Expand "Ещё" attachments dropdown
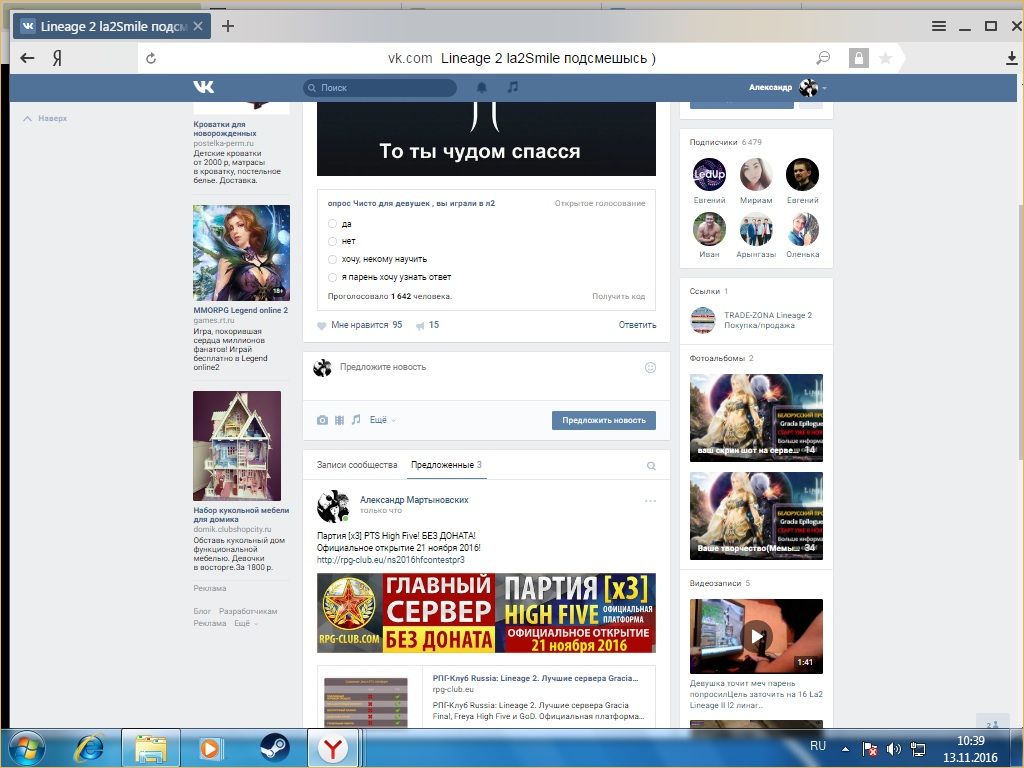The height and width of the screenshot is (768, 1024). 382,420
